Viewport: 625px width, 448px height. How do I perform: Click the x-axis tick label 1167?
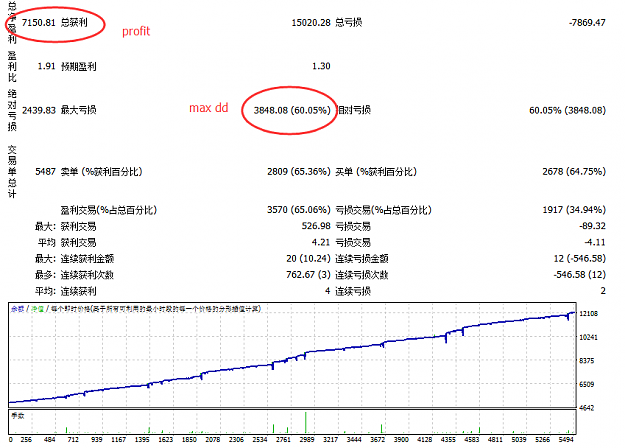click(119, 439)
